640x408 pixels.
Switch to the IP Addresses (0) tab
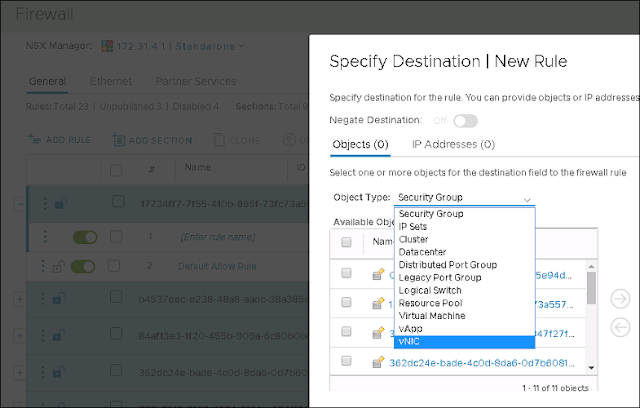[x=453, y=144]
